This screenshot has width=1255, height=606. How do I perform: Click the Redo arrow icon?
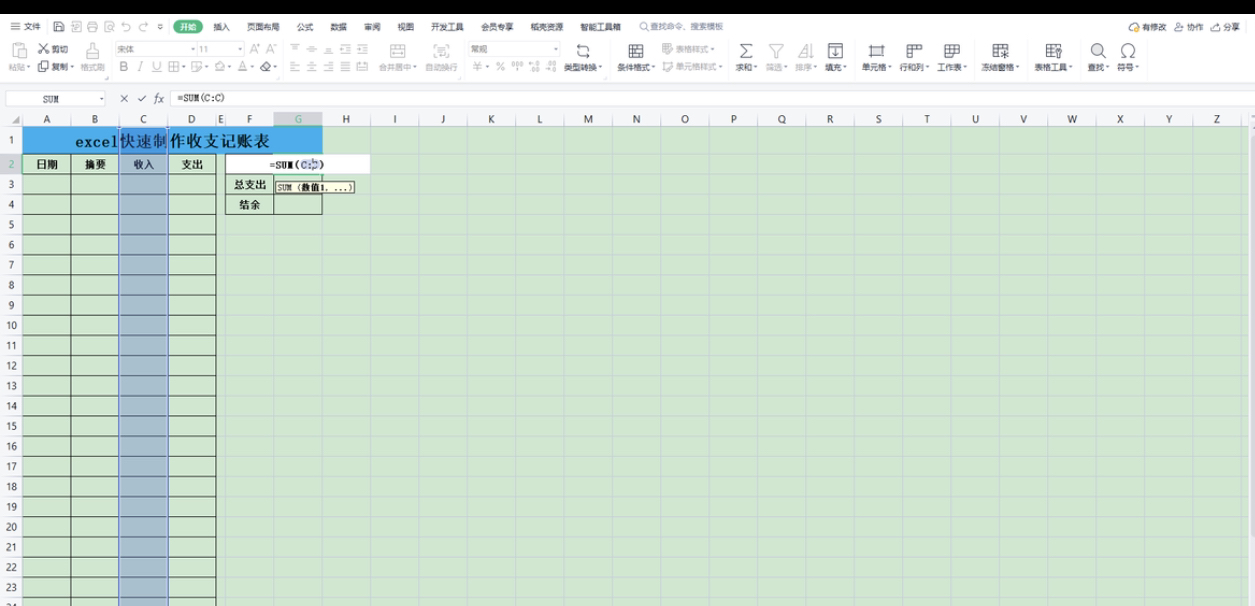(x=143, y=27)
